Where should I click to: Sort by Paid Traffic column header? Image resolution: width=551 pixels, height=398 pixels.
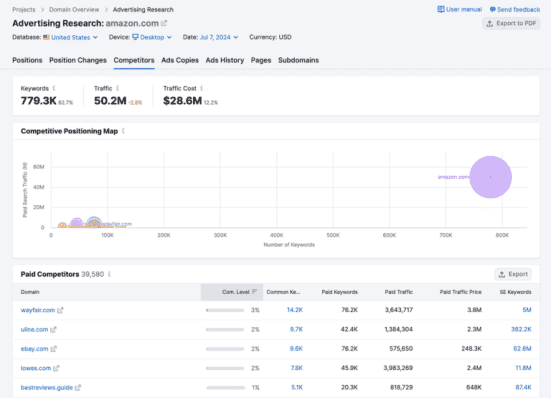tap(398, 292)
